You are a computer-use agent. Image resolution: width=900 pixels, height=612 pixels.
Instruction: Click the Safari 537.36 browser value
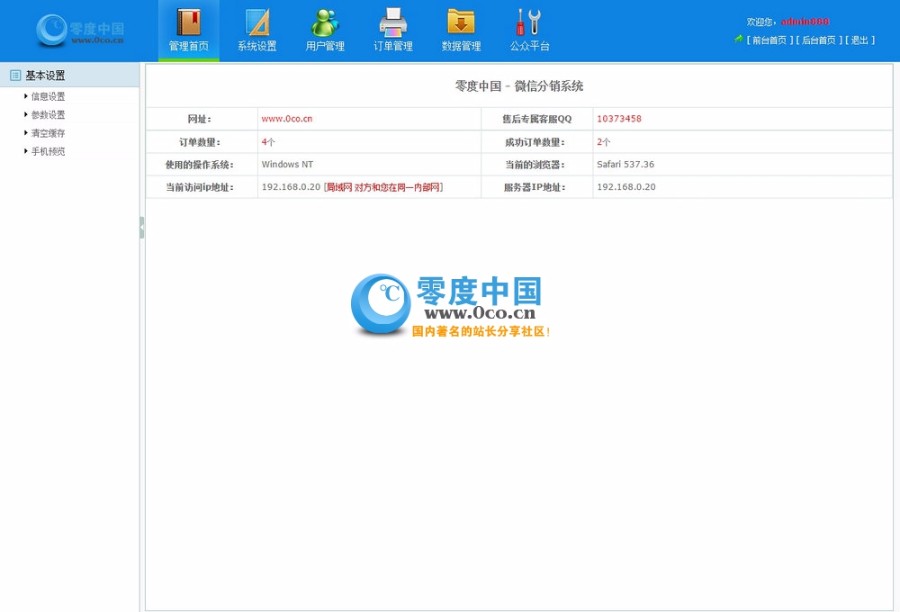[625, 164]
